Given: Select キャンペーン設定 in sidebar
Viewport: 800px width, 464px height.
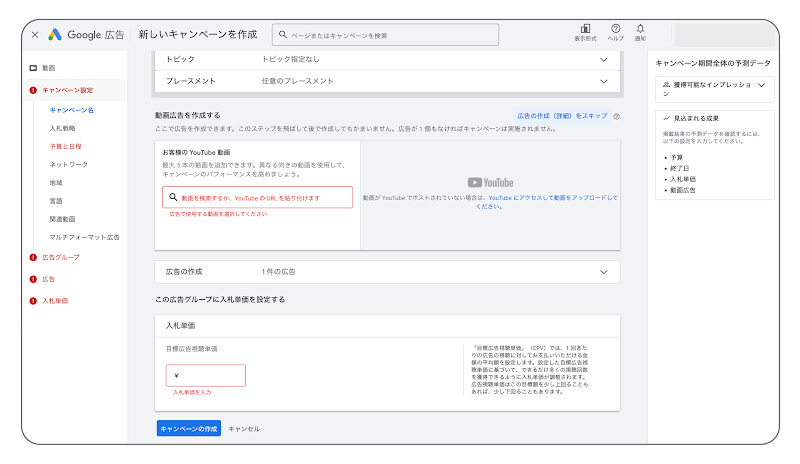Looking at the screenshot, I should [x=67, y=90].
